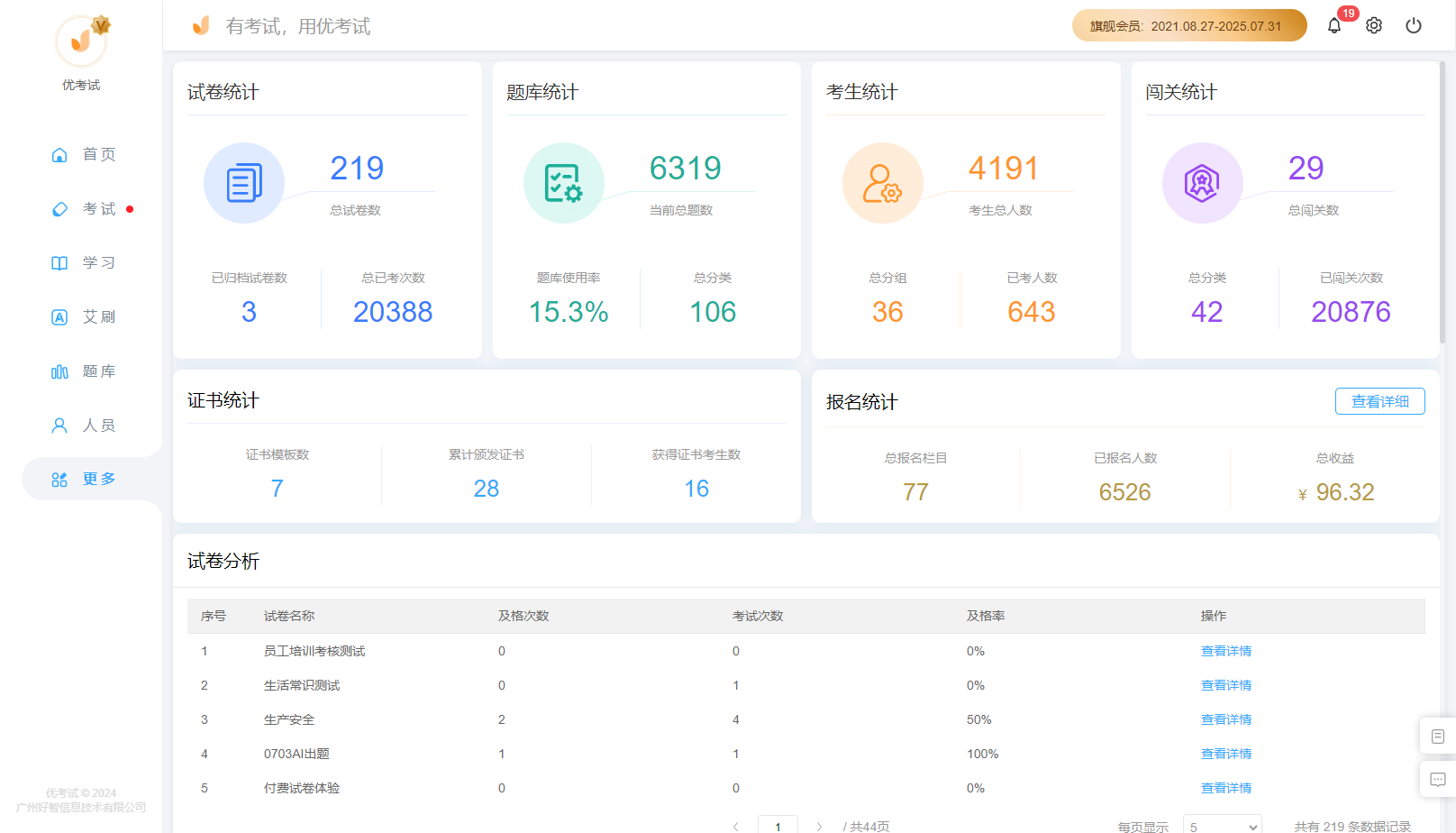This screenshot has height=833, width=1456.
Task: Click the page vertical scrollbar
Action: pyautogui.click(x=1443, y=203)
